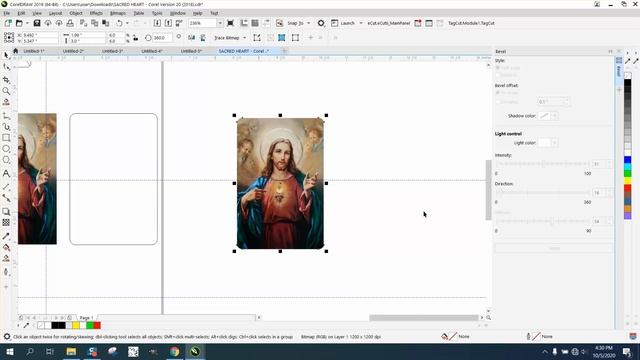Click the X position input field
The width and height of the screenshot is (640, 360).
coord(40,36)
